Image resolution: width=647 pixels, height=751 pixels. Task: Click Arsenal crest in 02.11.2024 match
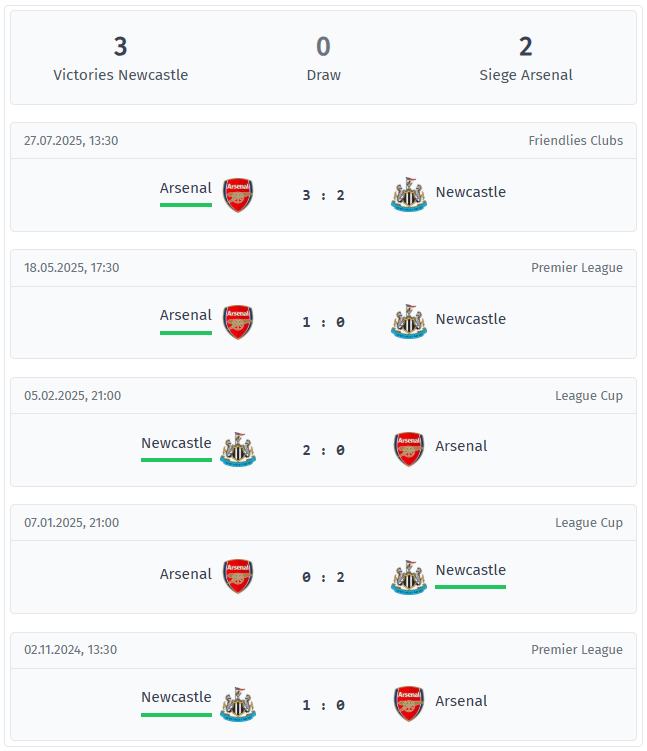coord(408,704)
